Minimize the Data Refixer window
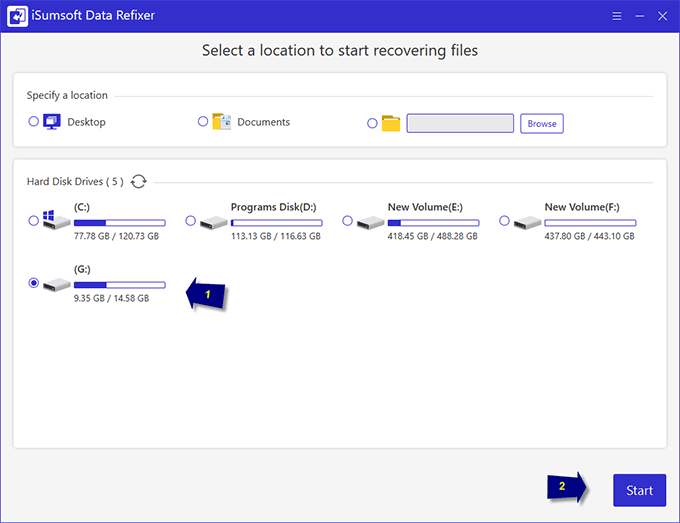Image resolution: width=680 pixels, height=523 pixels. [640, 16]
